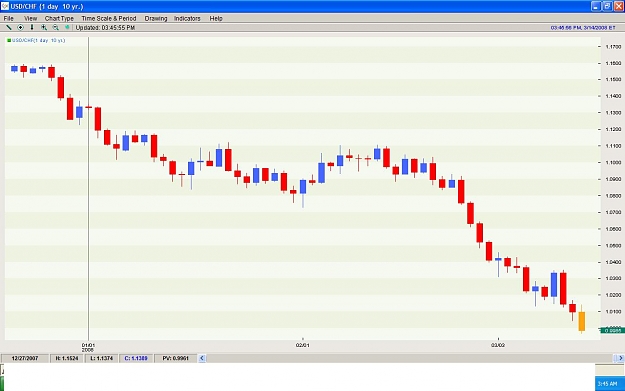The image size is (625, 391).
Task: Click the 1.0500 price axis label
Action: pos(613,246)
